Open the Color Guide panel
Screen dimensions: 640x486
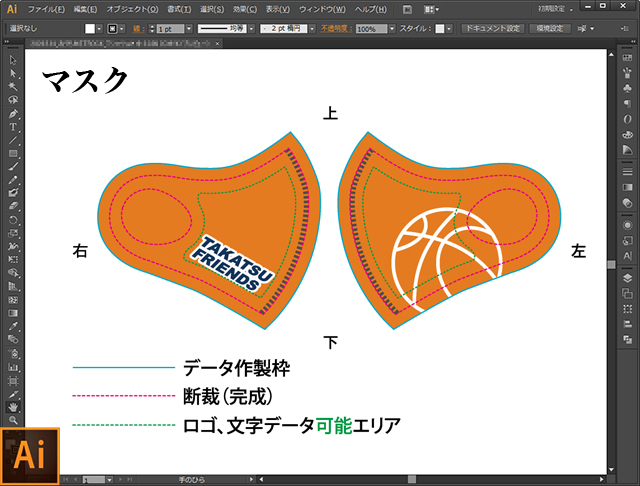coord(627,150)
